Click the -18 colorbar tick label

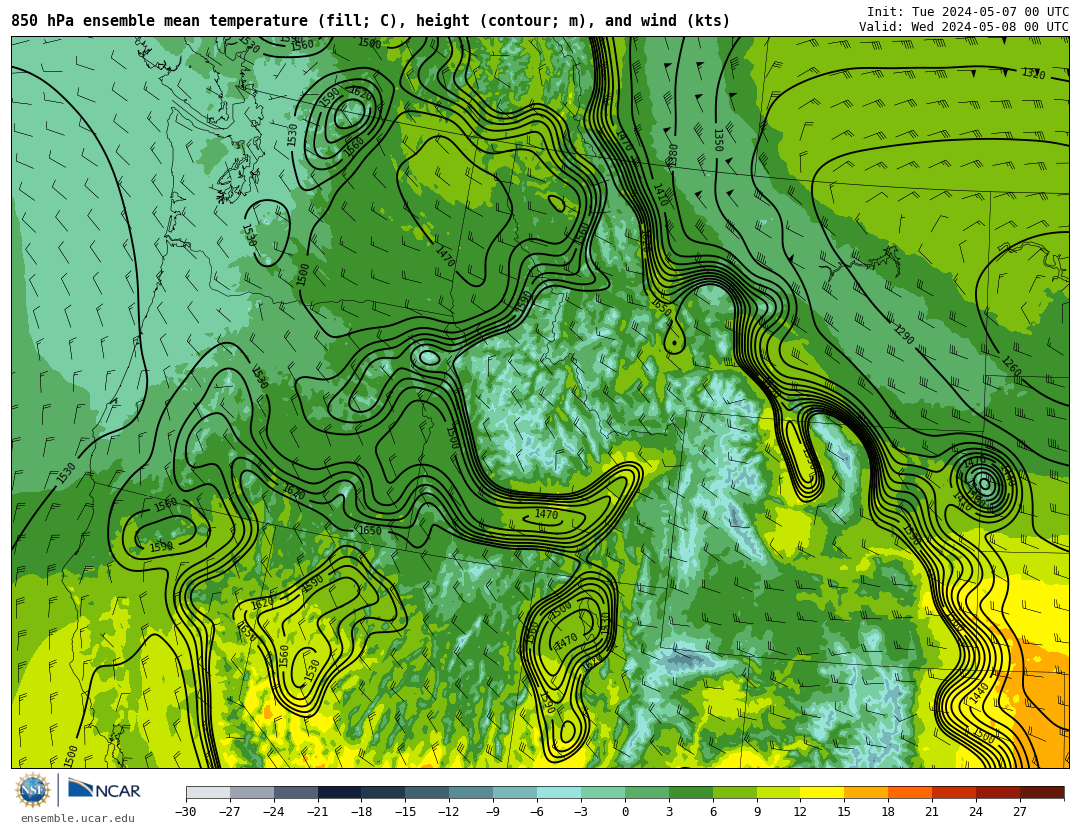(x=362, y=812)
